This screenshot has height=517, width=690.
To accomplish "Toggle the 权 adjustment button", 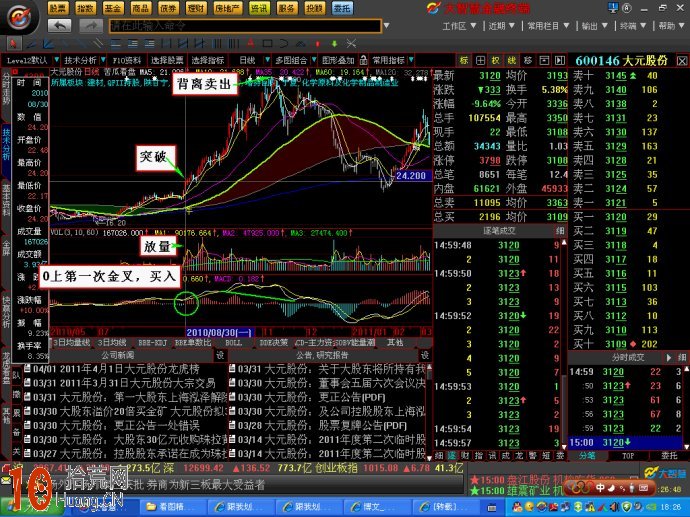I will pyautogui.click(x=496, y=60).
